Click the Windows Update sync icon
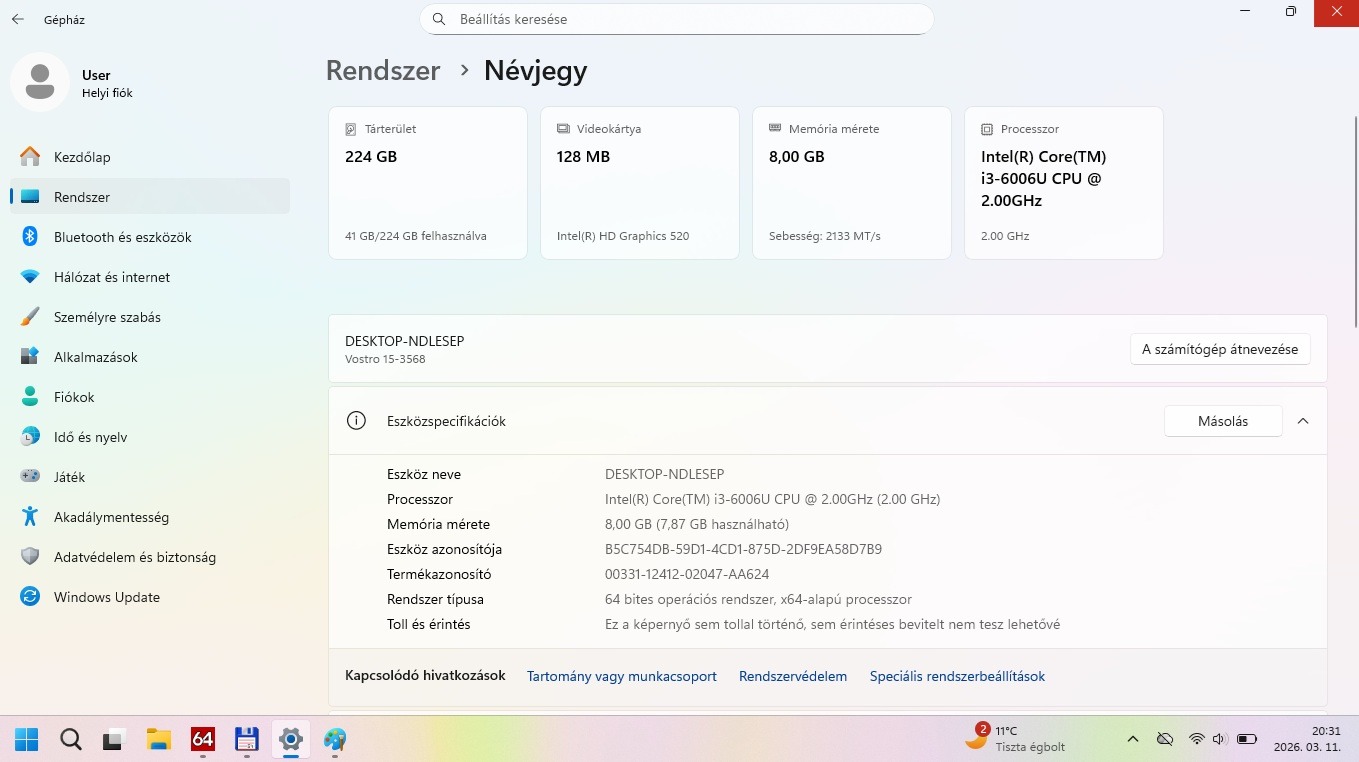1359x762 pixels. coord(30,597)
